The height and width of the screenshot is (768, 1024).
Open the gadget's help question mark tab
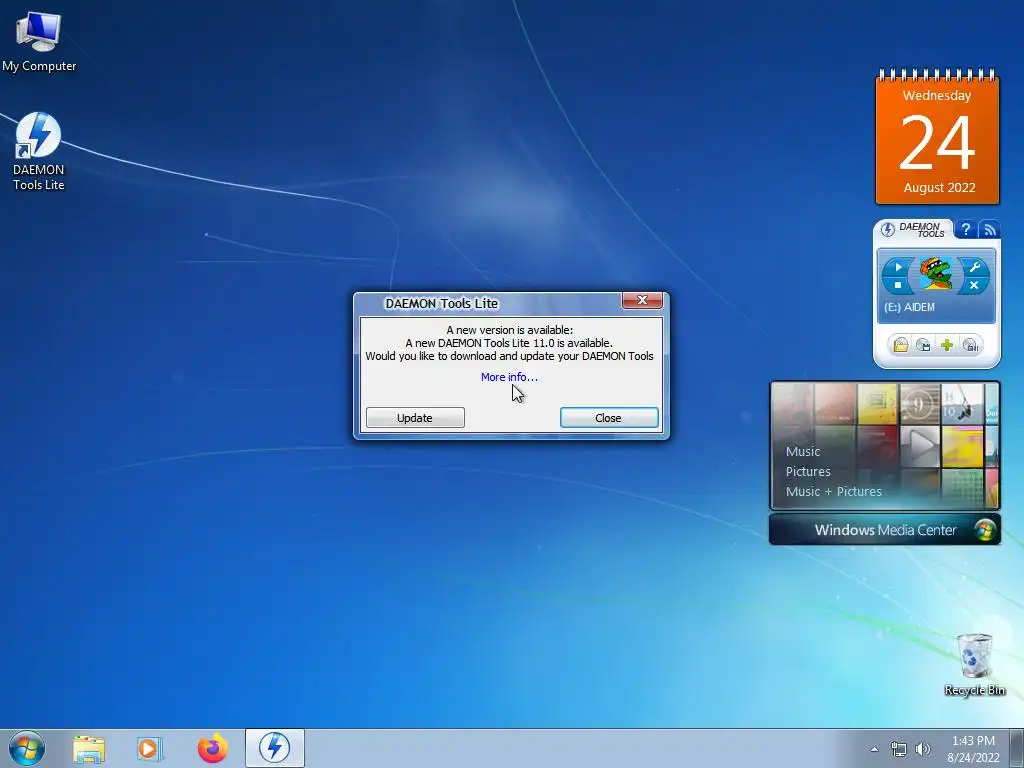[965, 229]
